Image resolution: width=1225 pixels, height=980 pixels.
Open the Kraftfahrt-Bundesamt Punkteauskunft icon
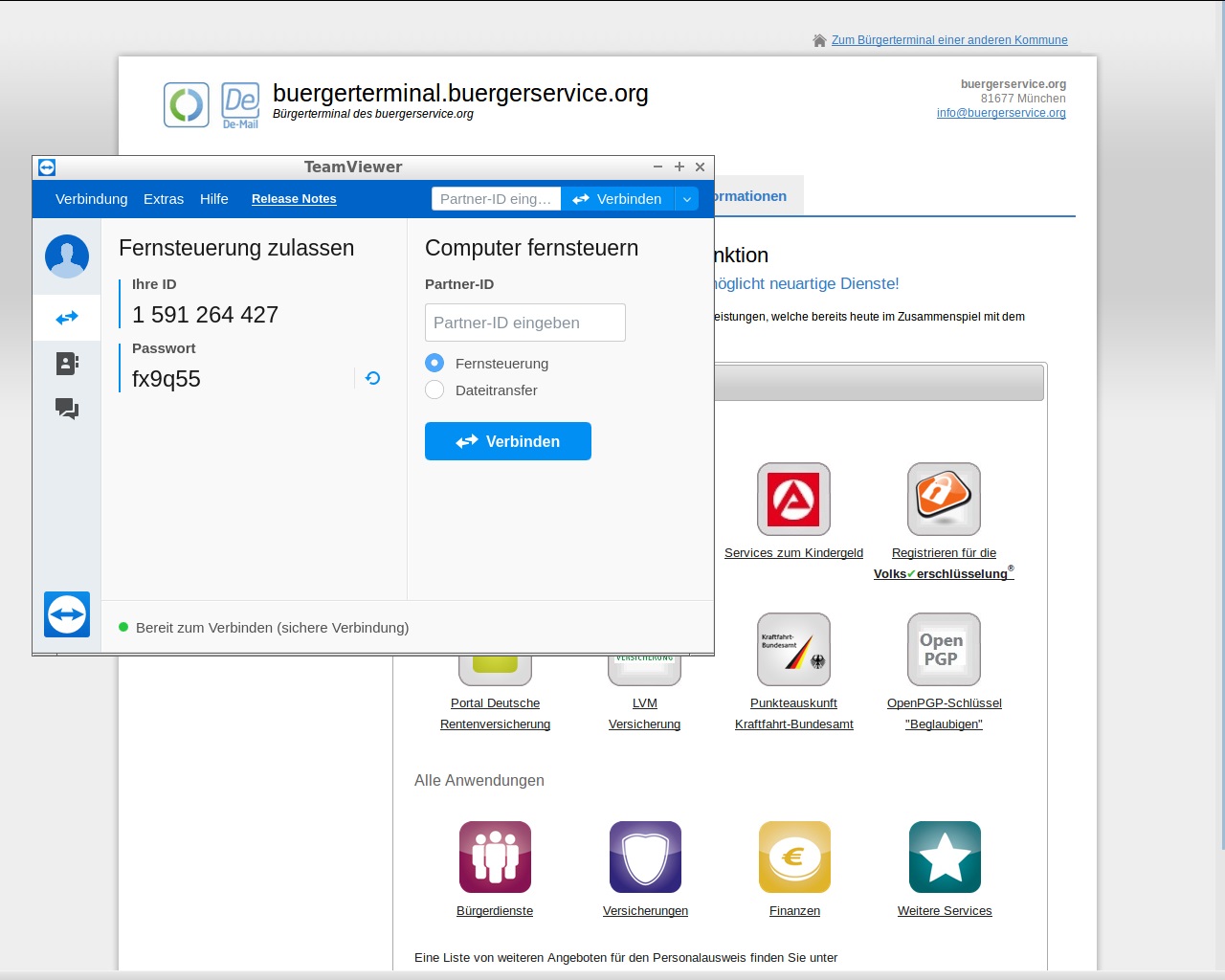pyautogui.click(x=793, y=650)
